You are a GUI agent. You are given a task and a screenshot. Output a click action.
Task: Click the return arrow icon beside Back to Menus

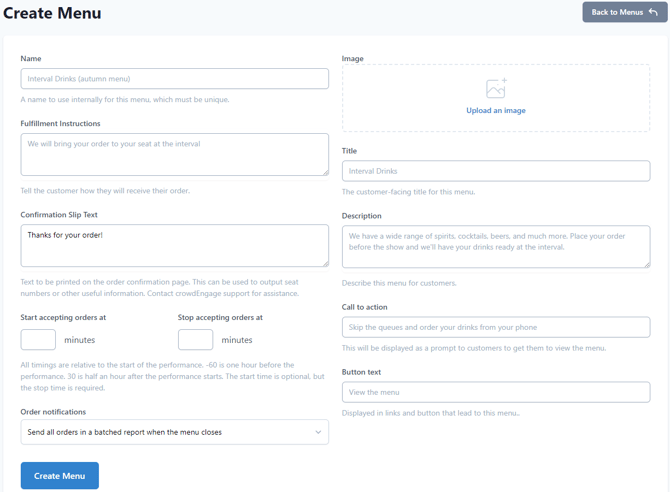(653, 12)
